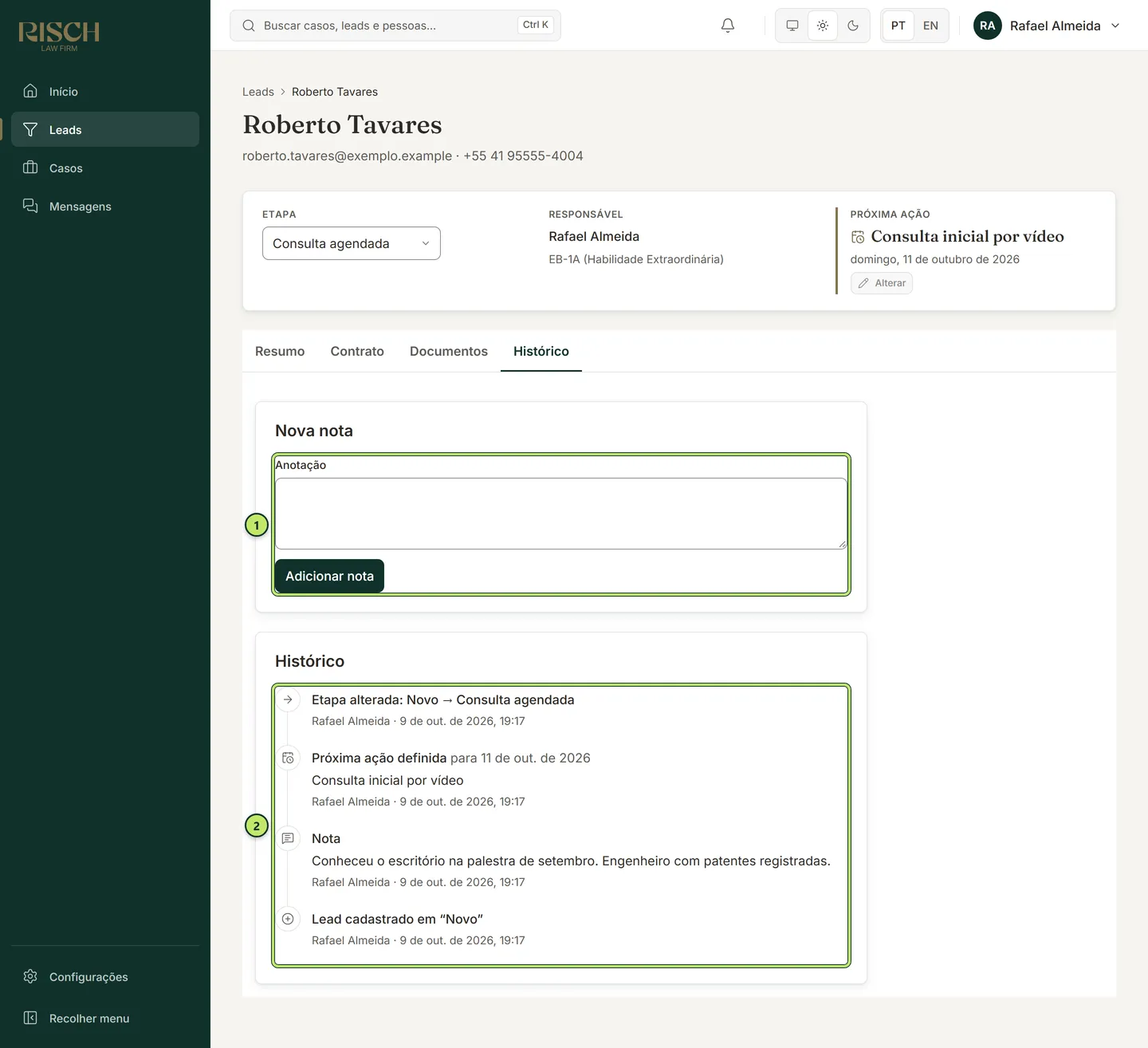
Task: Click calendar icon of Próxima ação definida entry
Action: pyautogui.click(x=288, y=758)
